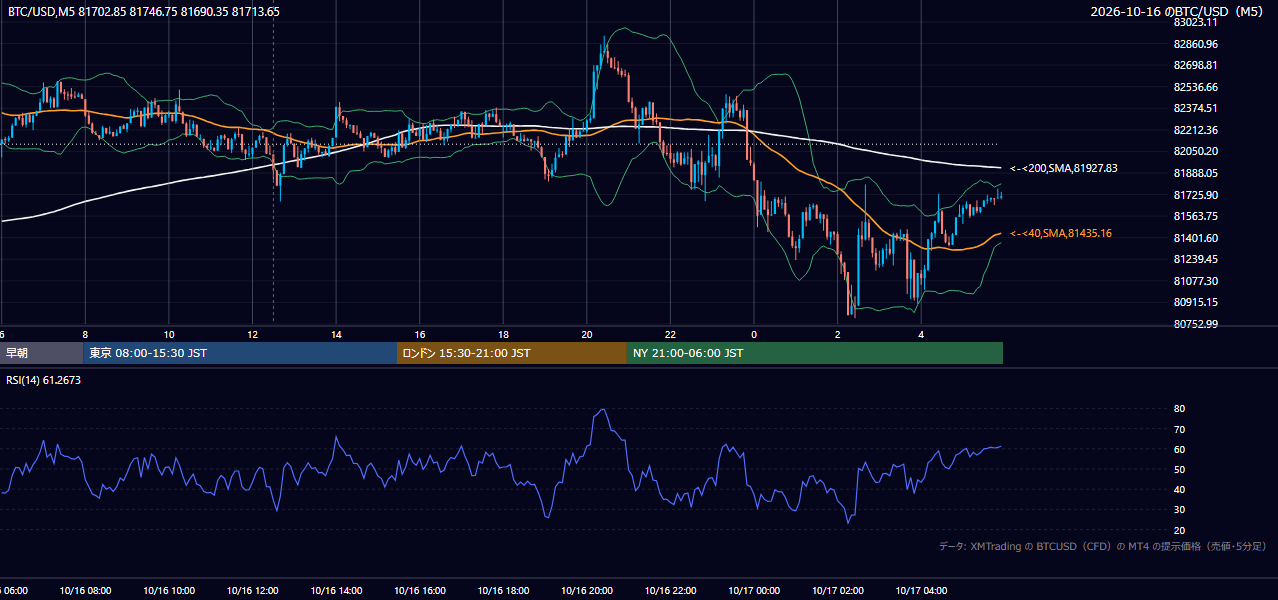The height and width of the screenshot is (600, 1278).
Task: Click price axis value 82860.96
Action: click(x=1196, y=44)
